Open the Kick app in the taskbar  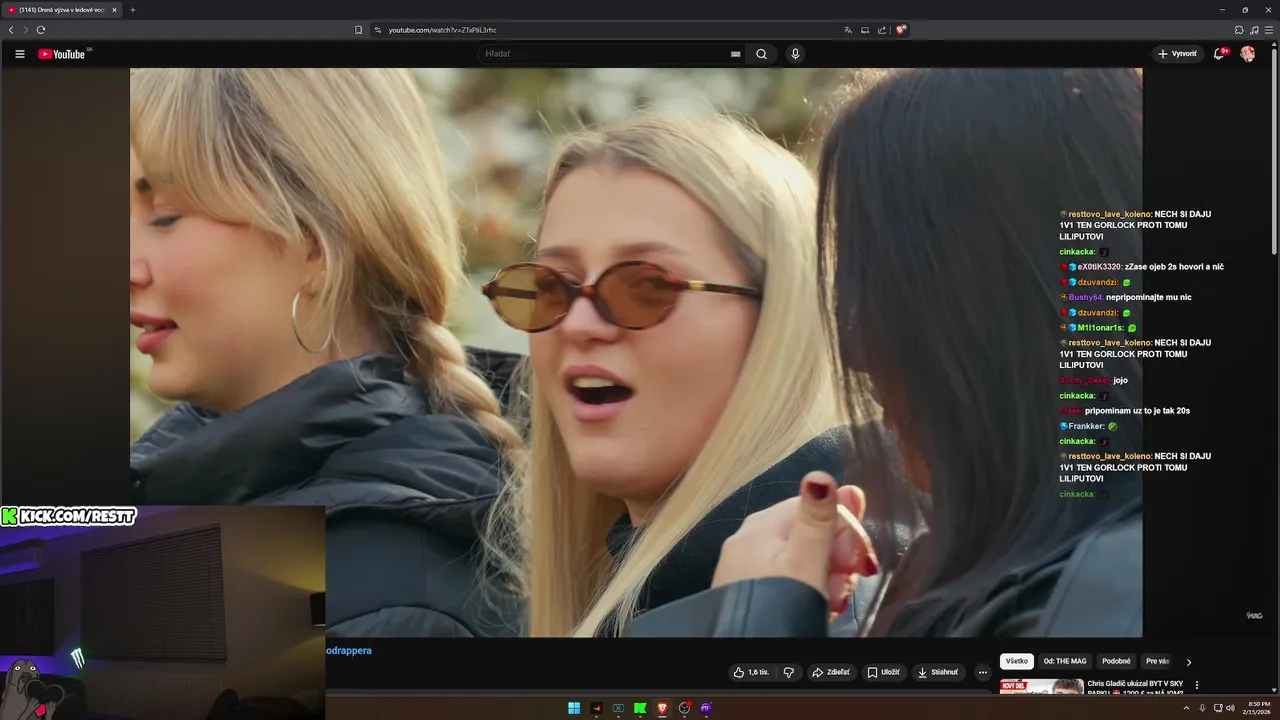[640, 708]
